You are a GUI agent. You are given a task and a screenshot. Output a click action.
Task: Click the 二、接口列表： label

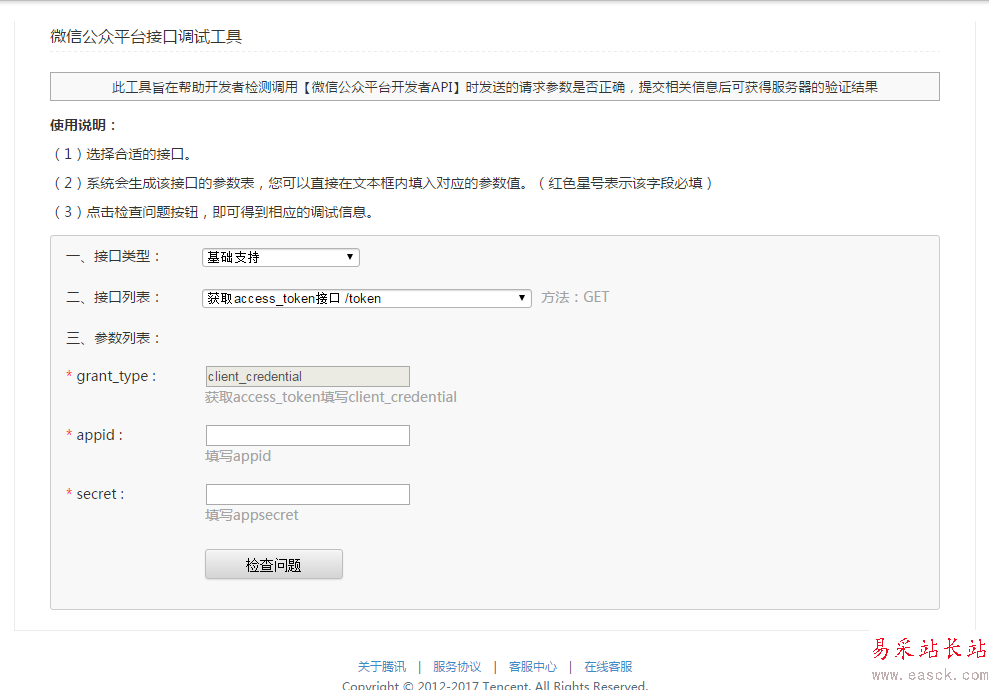click(x=114, y=297)
